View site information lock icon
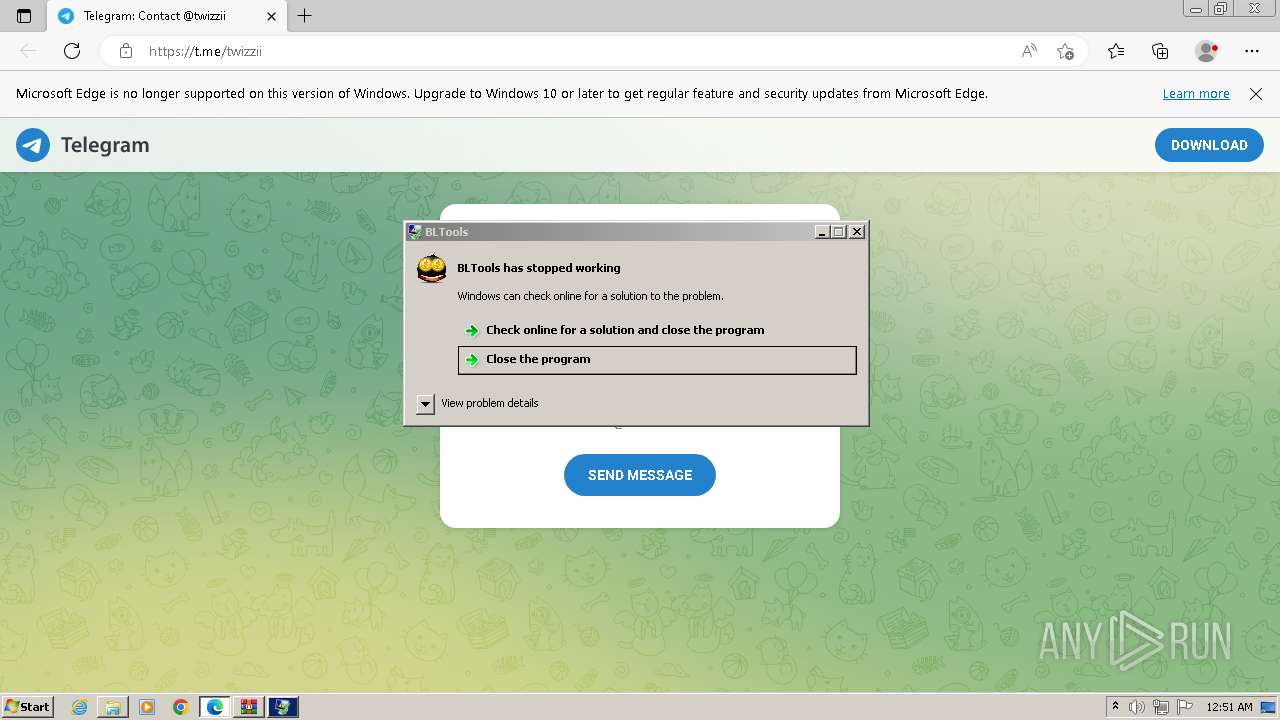Image resolution: width=1280 pixels, height=720 pixels. [x=126, y=51]
